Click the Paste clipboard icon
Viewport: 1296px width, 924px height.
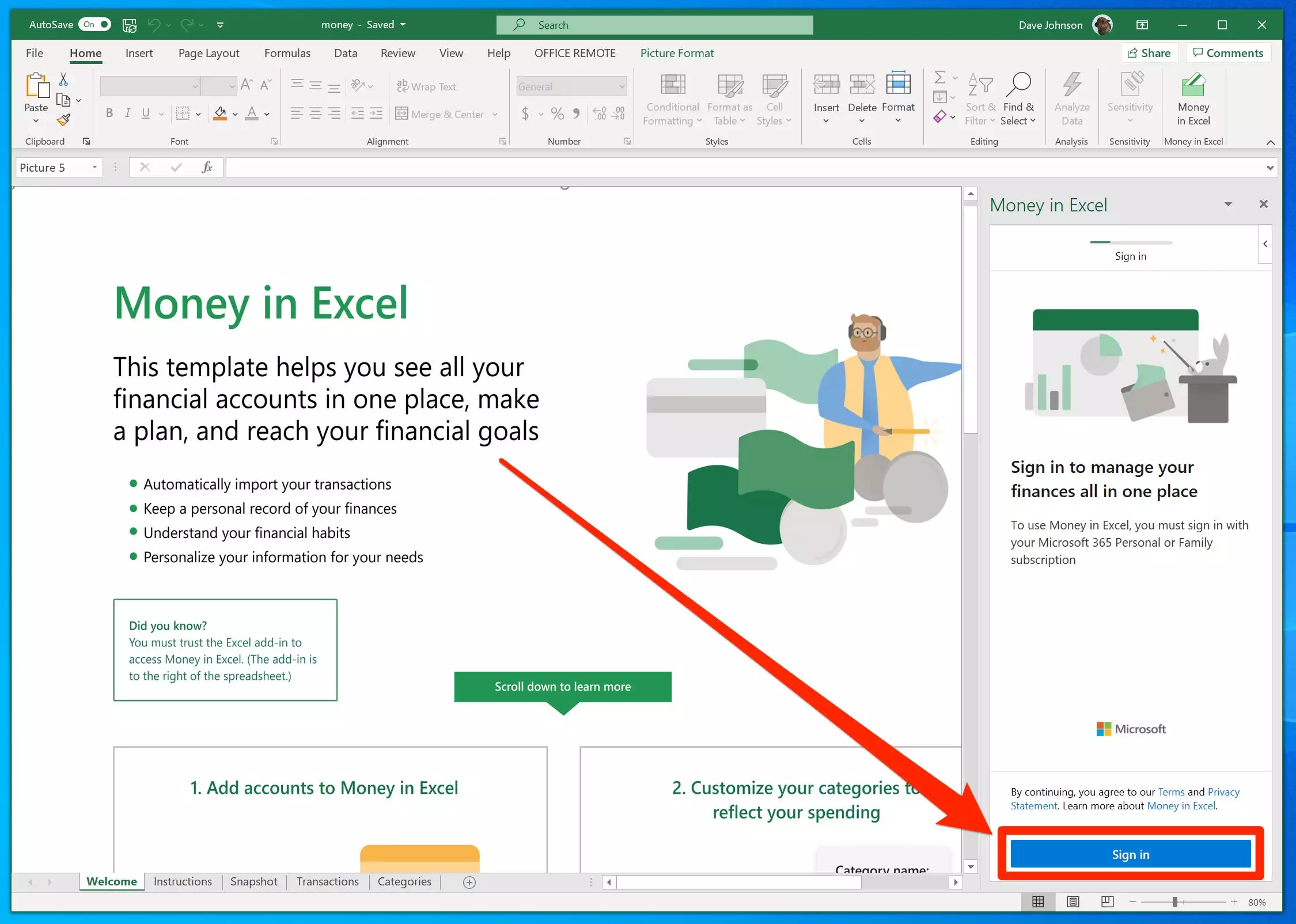coord(36,86)
